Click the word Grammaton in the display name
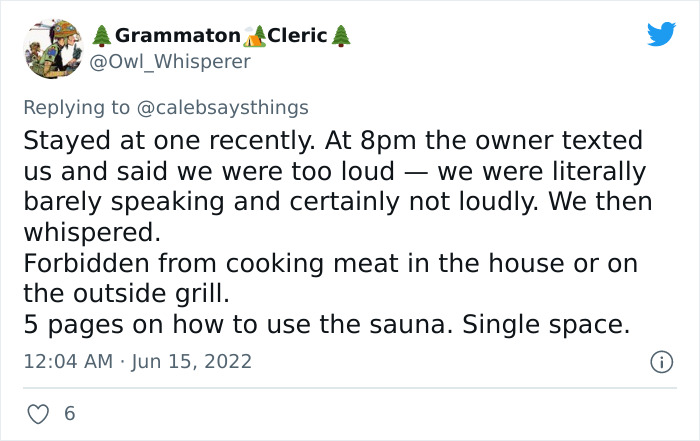This screenshot has height=441, width=700. 177,36
